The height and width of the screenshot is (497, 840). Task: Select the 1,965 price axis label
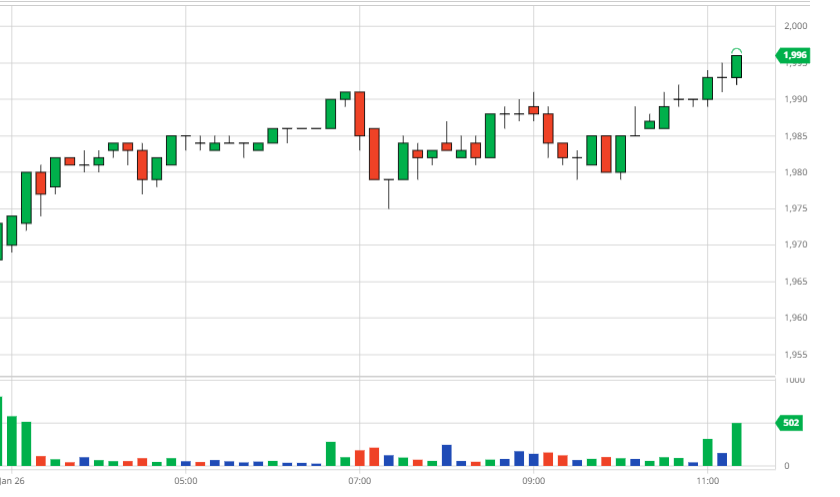click(x=796, y=282)
